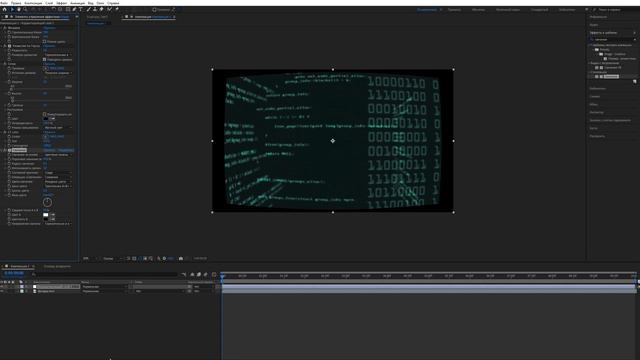Click the Home icon in toolbar
The height and width of the screenshot is (360, 640).
point(4,9)
